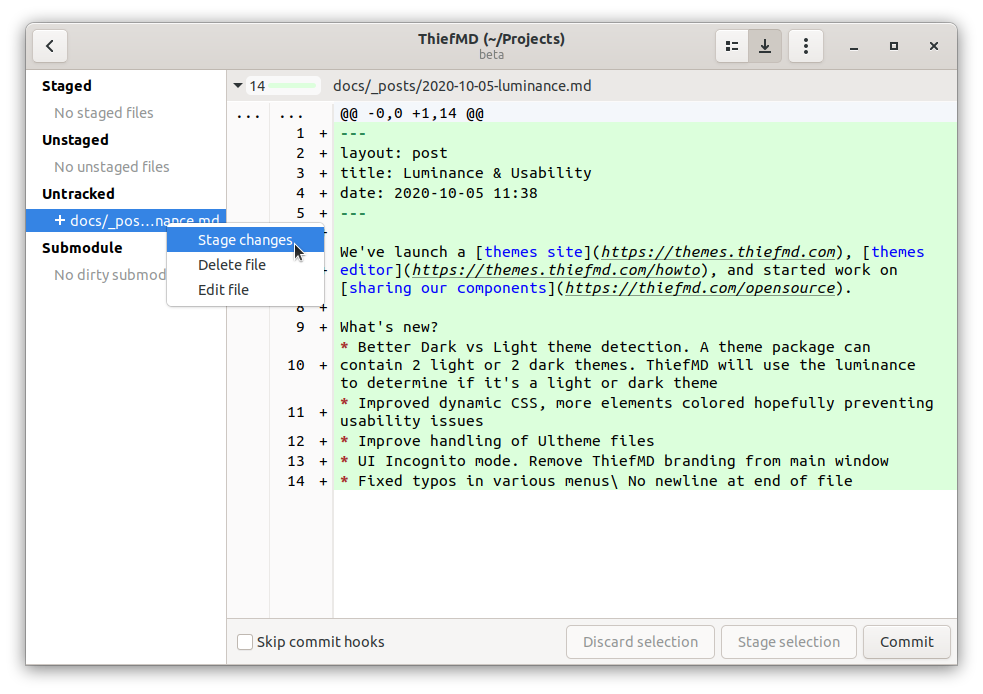Screen dimensions: 983x694
Task: Select Delete file in the context menu
Action: (232, 264)
